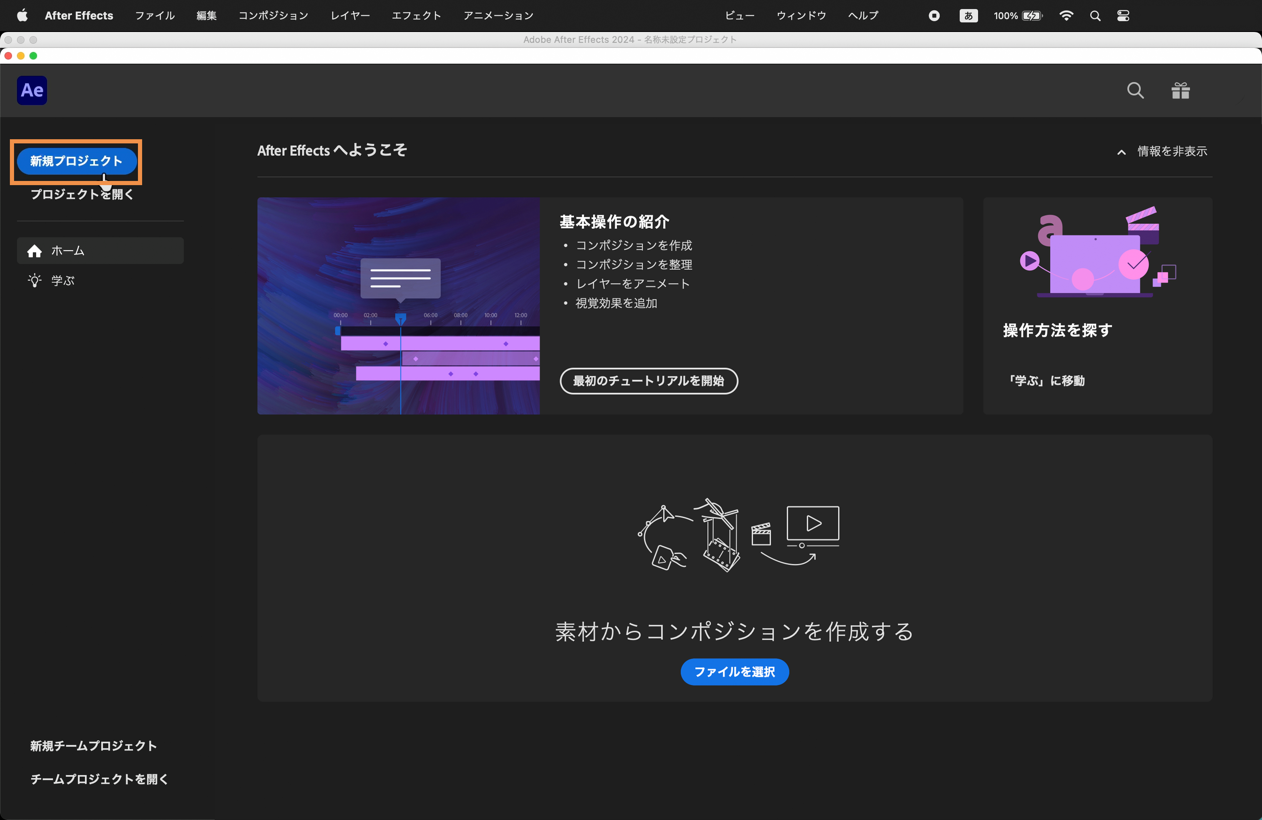
Task: Open the search magnifier in Home header
Action: pyautogui.click(x=1135, y=91)
